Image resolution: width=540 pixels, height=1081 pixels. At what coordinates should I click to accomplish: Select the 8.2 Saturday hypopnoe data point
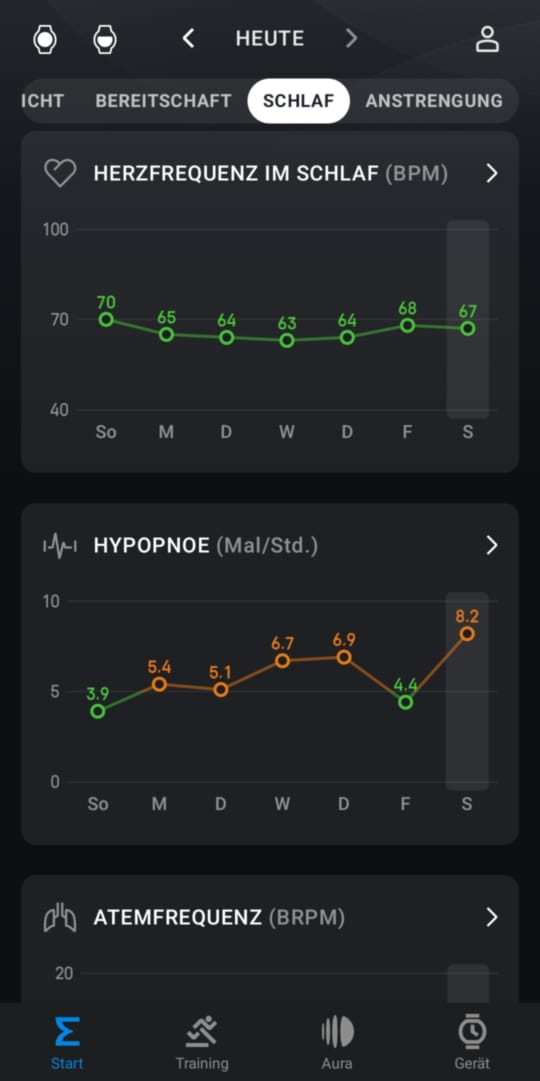click(x=467, y=634)
